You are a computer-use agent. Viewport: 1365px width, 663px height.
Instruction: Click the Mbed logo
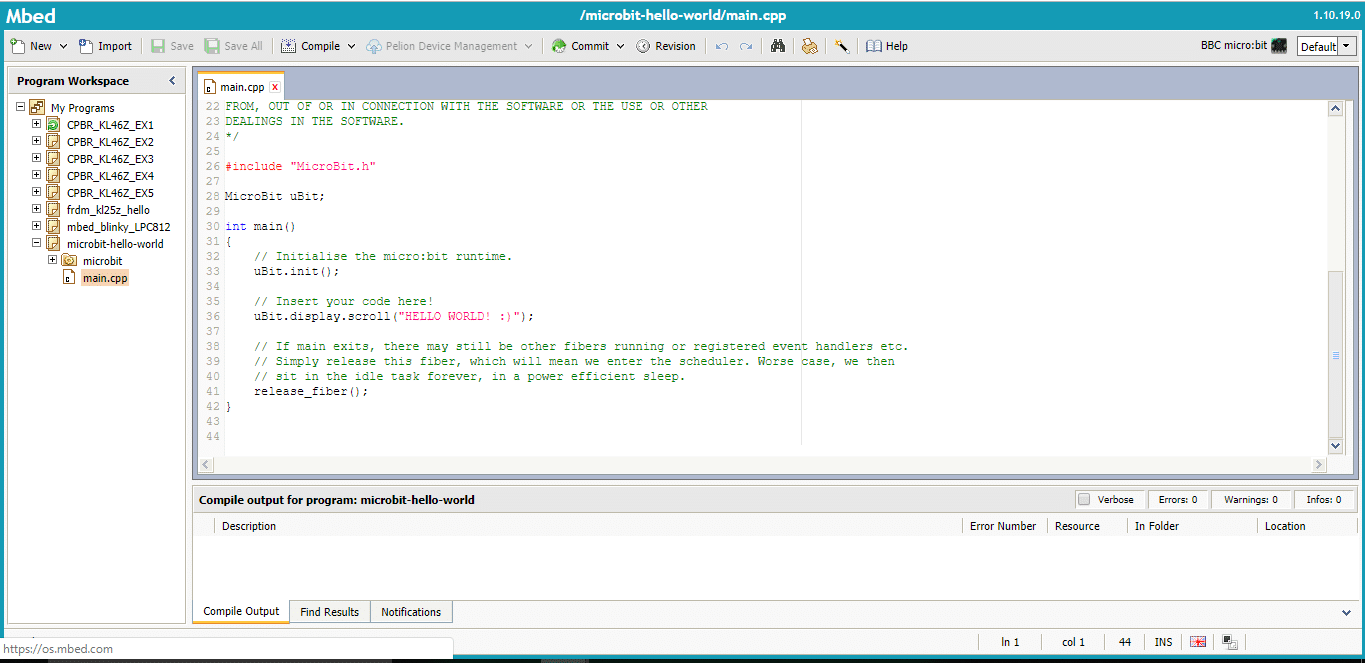pyautogui.click(x=31, y=15)
